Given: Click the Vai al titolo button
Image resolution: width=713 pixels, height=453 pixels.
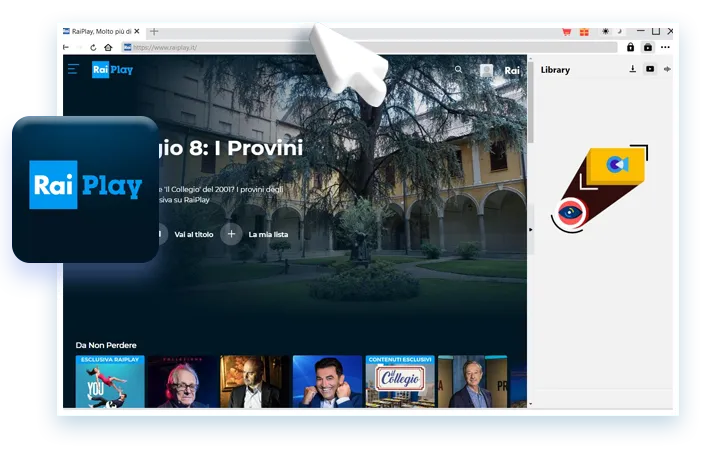Looking at the screenshot, I should click(194, 234).
